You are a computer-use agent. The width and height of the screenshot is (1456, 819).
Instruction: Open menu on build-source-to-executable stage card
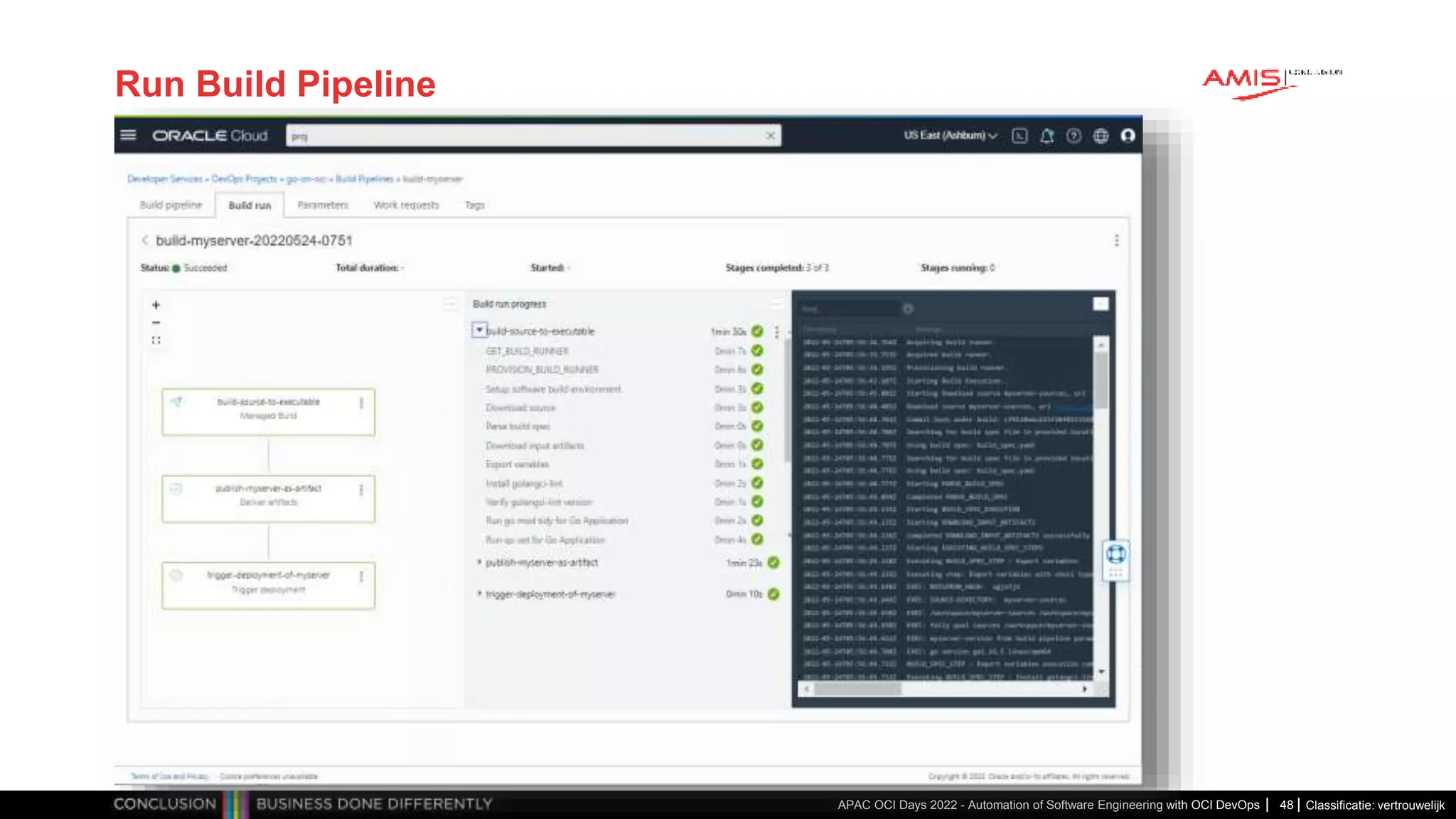click(x=361, y=403)
